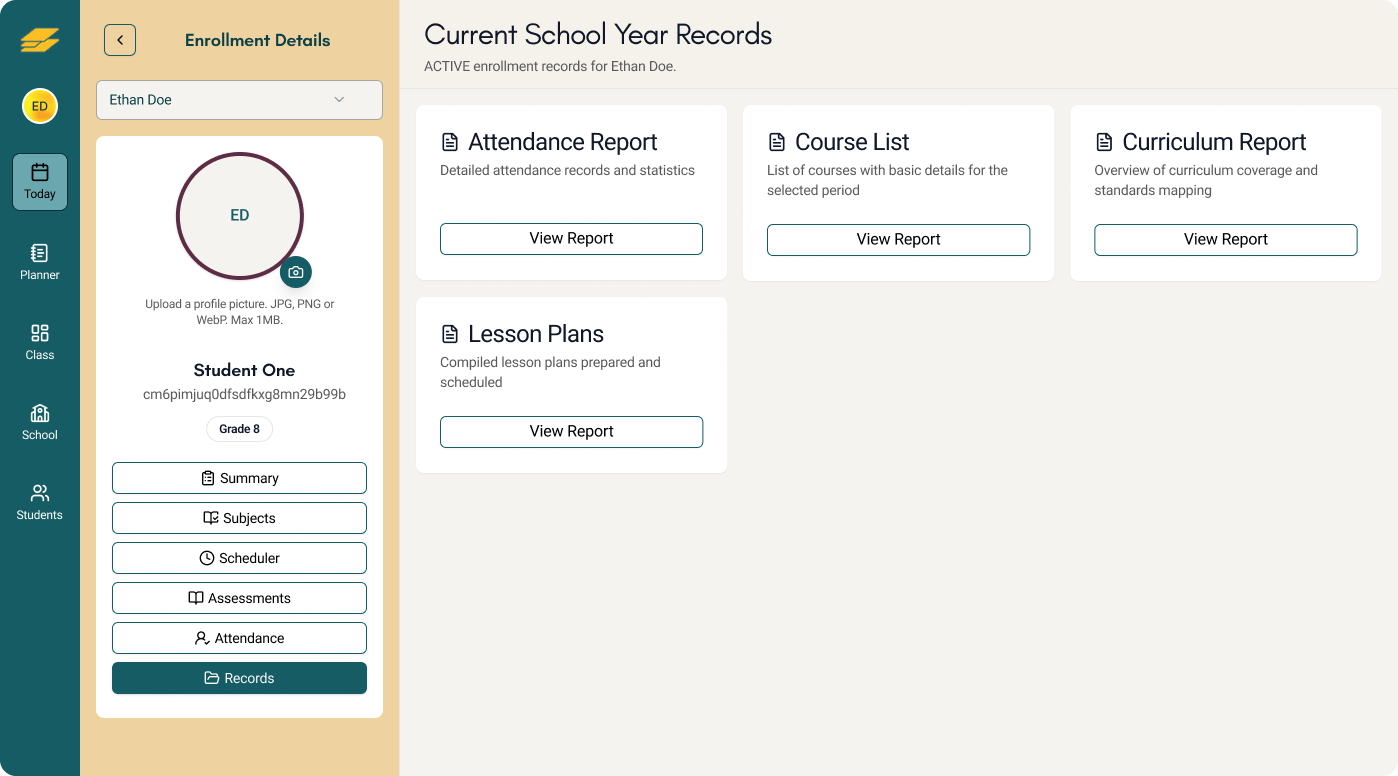
Task: Open the Ethan Doe student selector dropdown
Action: click(239, 100)
